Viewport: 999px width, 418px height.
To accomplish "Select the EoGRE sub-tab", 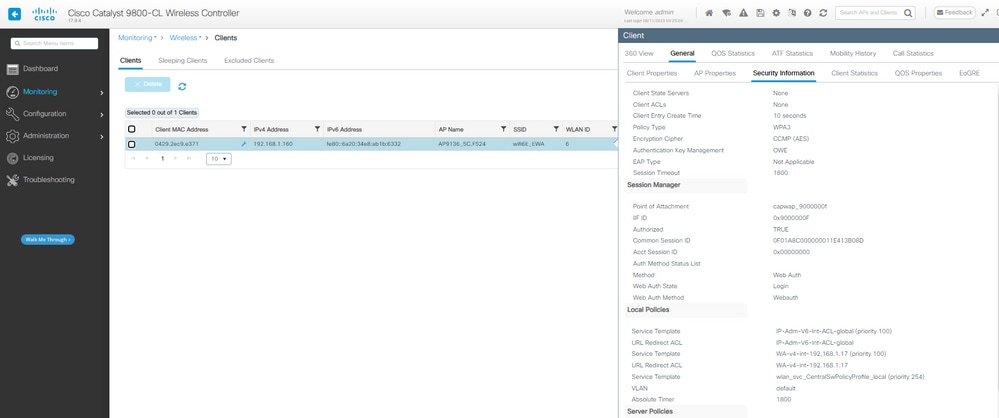I will pyautogui.click(x=969, y=73).
